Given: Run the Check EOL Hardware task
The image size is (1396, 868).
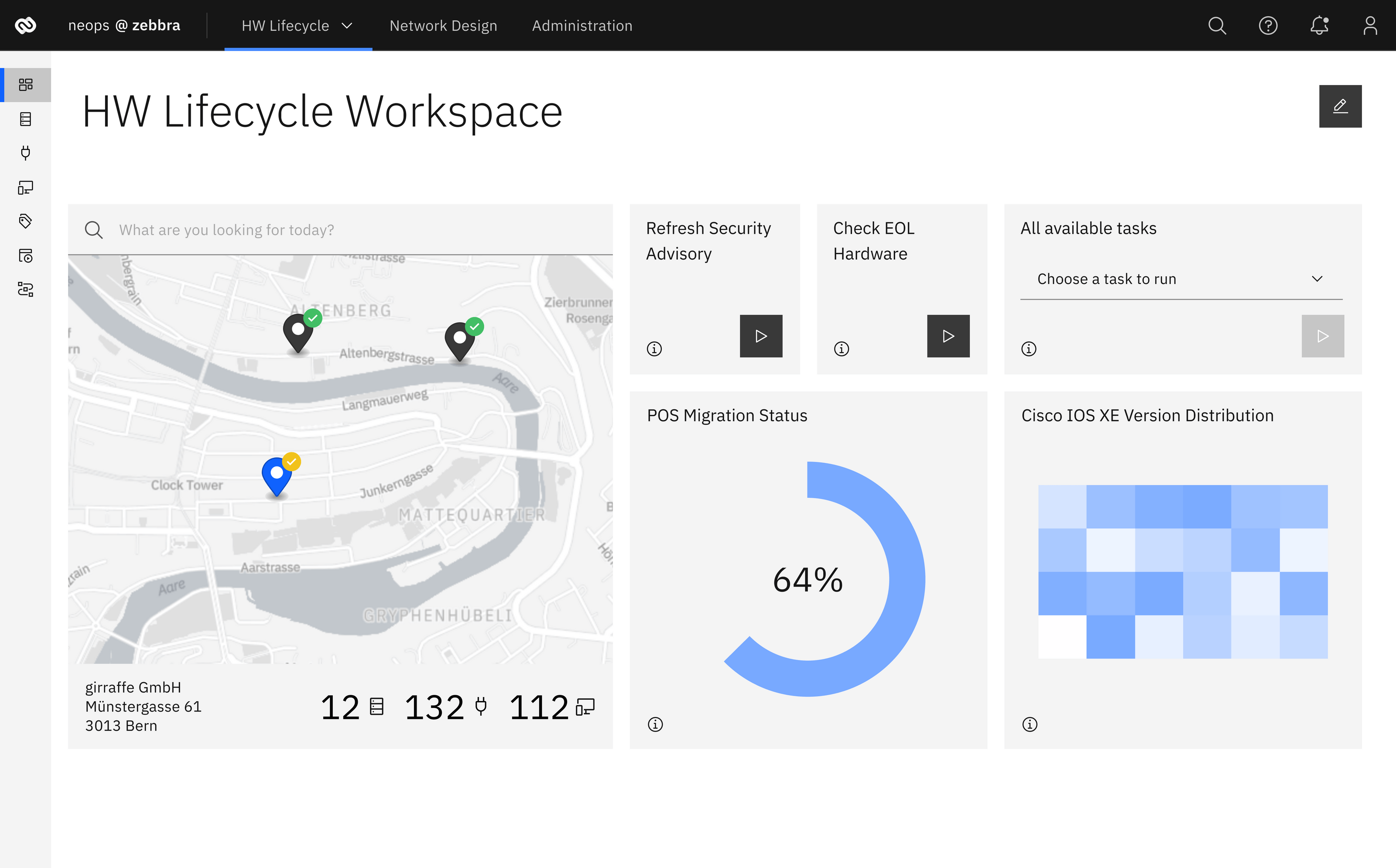Looking at the screenshot, I should point(948,336).
